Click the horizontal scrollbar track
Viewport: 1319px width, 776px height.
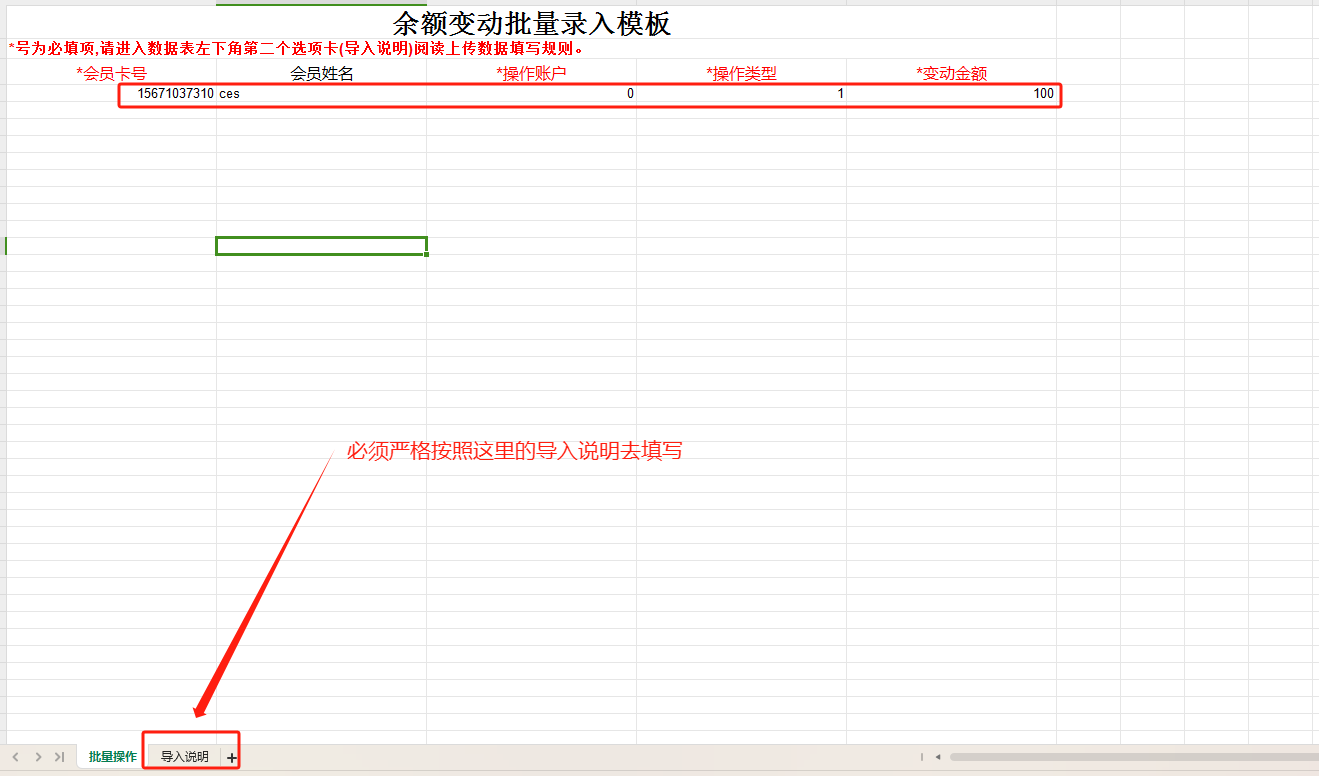[1130, 757]
